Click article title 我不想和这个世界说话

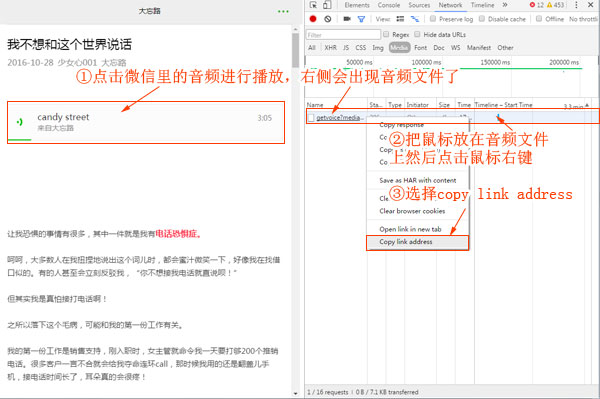(x=69, y=44)
